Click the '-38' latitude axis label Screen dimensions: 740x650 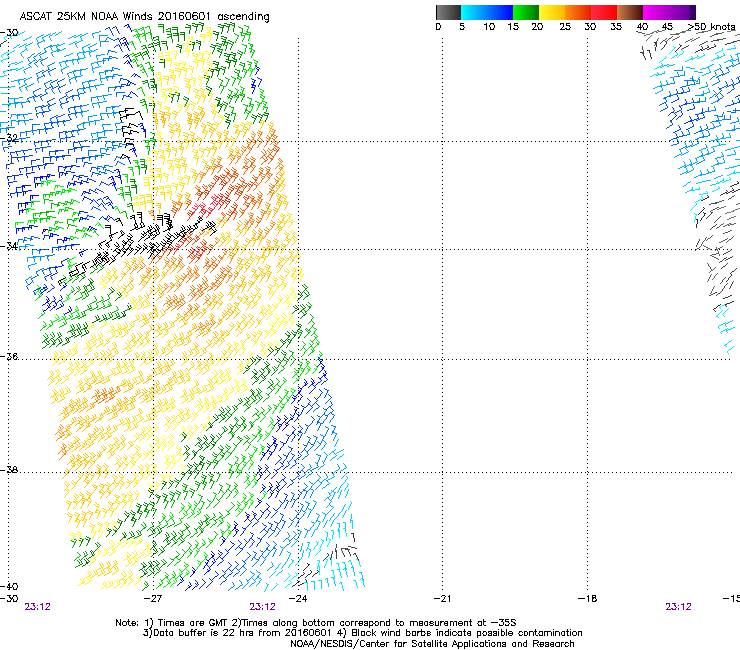point(9,470)
